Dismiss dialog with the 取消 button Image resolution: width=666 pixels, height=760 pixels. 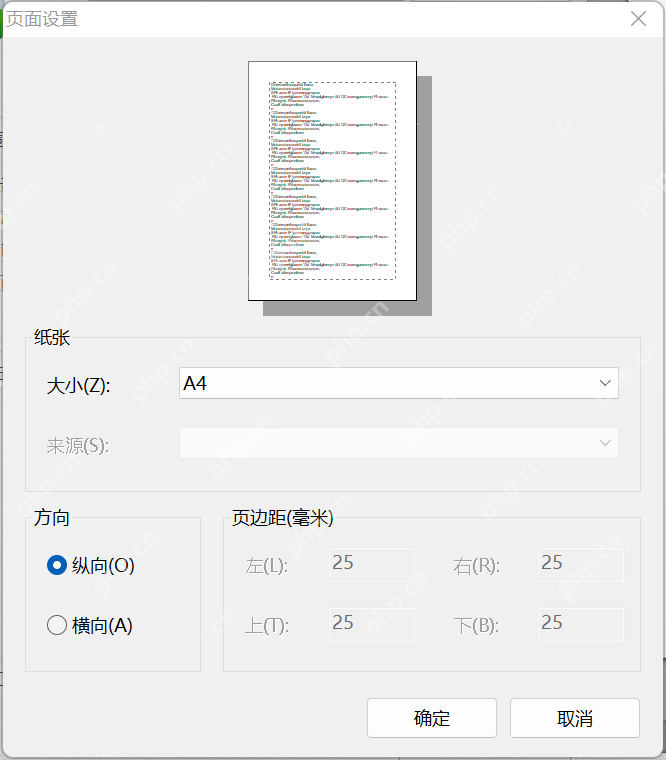coord(575,718)
